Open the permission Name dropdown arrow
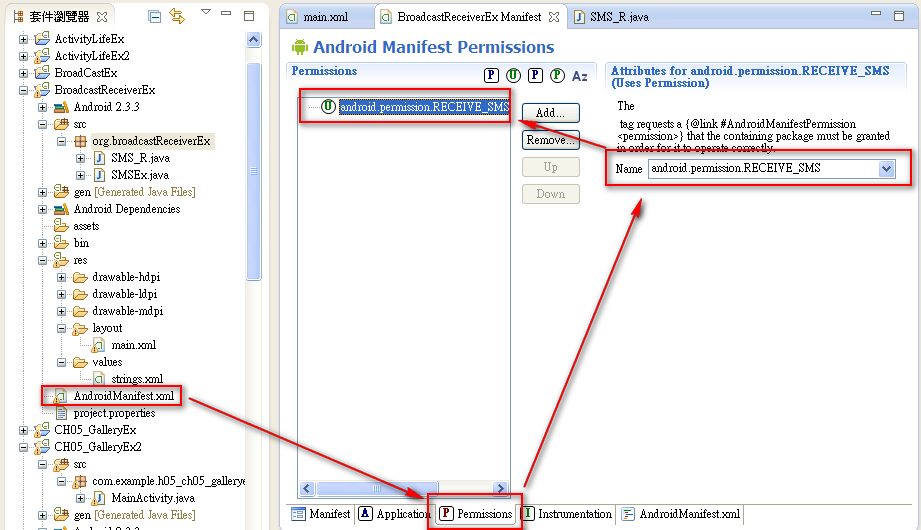Viewport: 921px width, 530px height. point(886,169)
